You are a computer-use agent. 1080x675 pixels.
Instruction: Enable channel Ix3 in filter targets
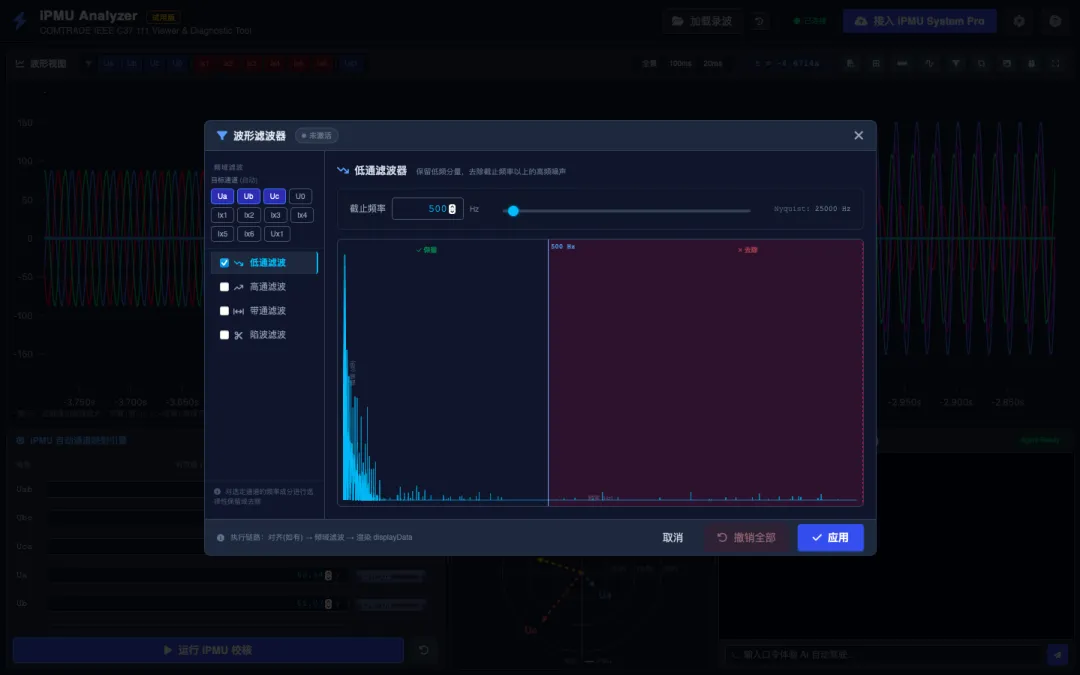pos(275,215)
